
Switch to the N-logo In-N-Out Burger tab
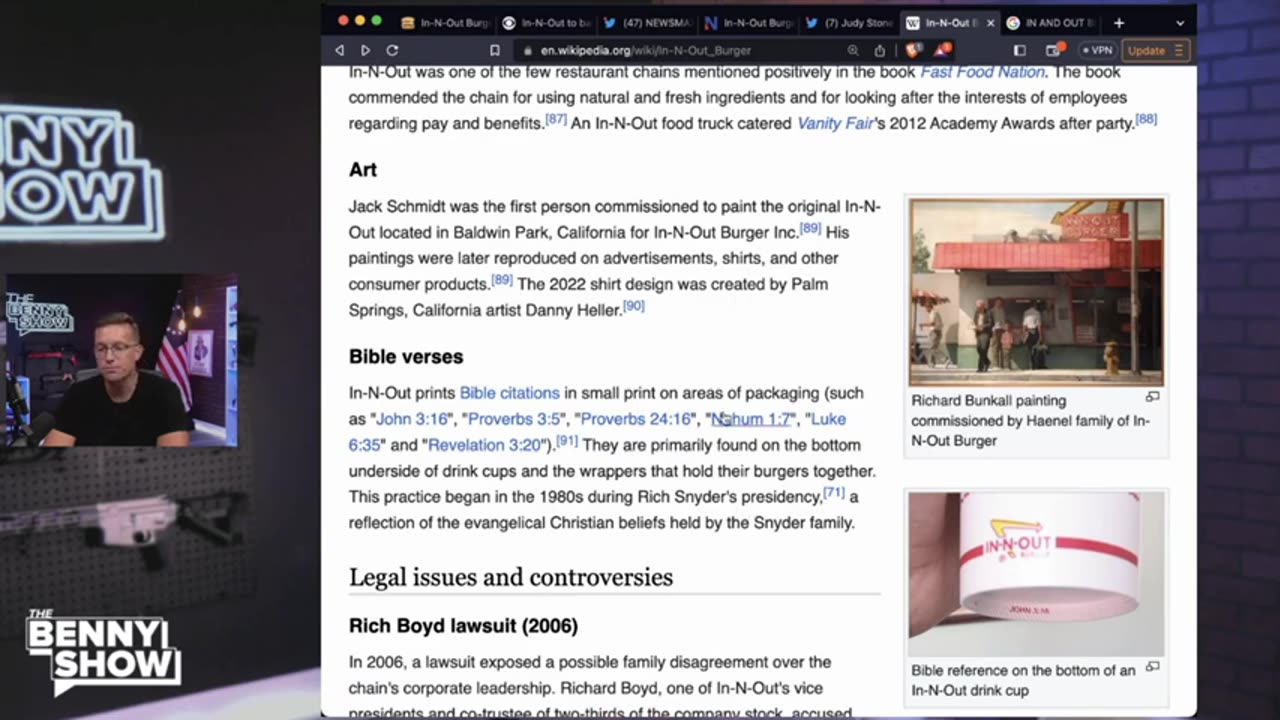click(750, 22)
